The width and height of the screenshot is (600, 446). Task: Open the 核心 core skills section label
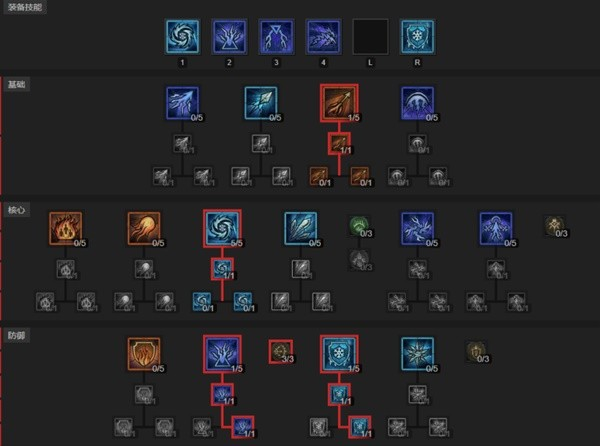(16, 210)
